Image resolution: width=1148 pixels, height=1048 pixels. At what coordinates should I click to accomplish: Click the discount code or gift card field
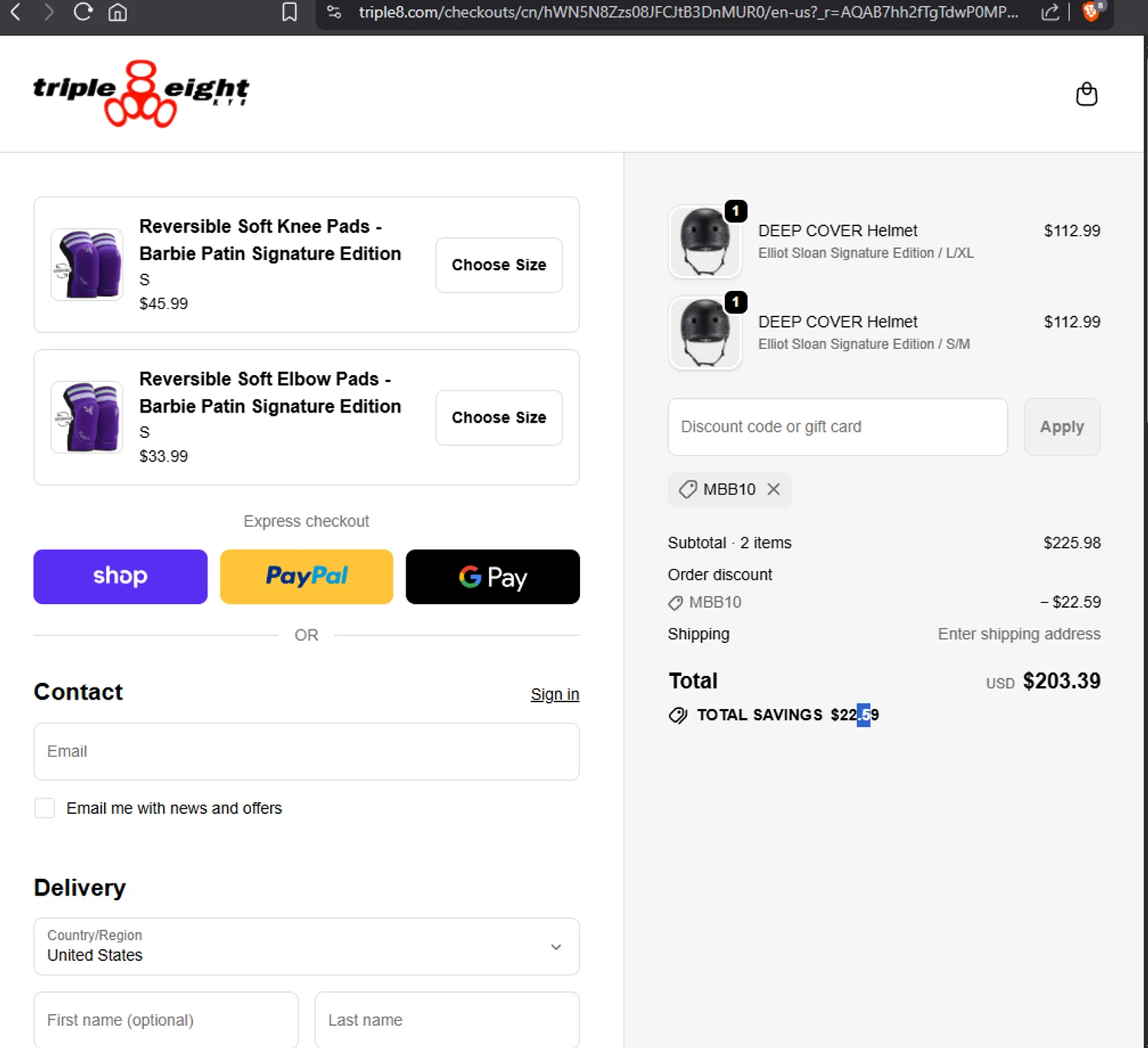837,427
